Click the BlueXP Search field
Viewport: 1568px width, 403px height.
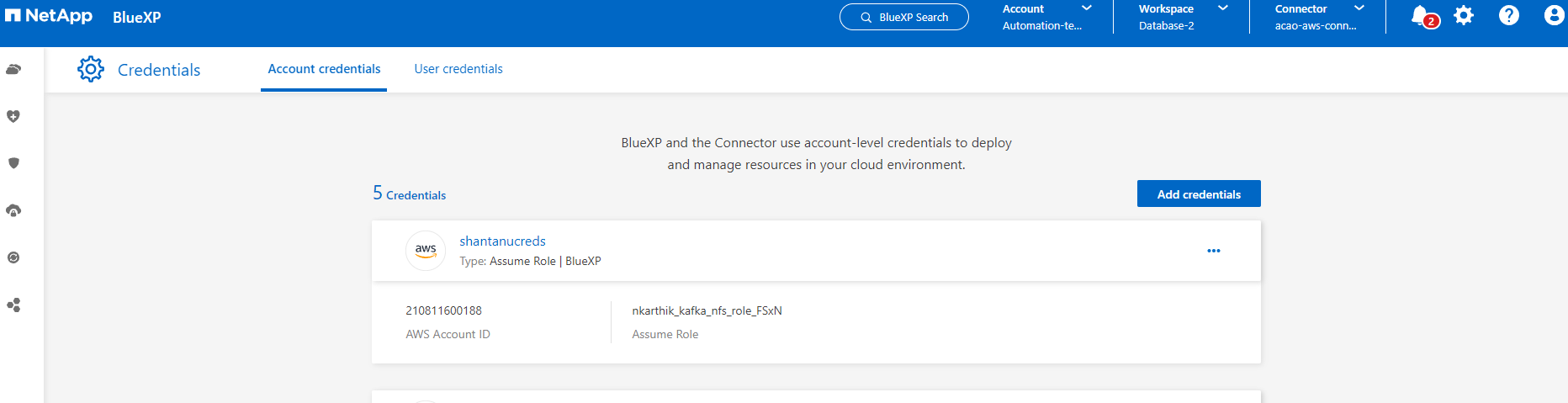[x=904, y=17]
